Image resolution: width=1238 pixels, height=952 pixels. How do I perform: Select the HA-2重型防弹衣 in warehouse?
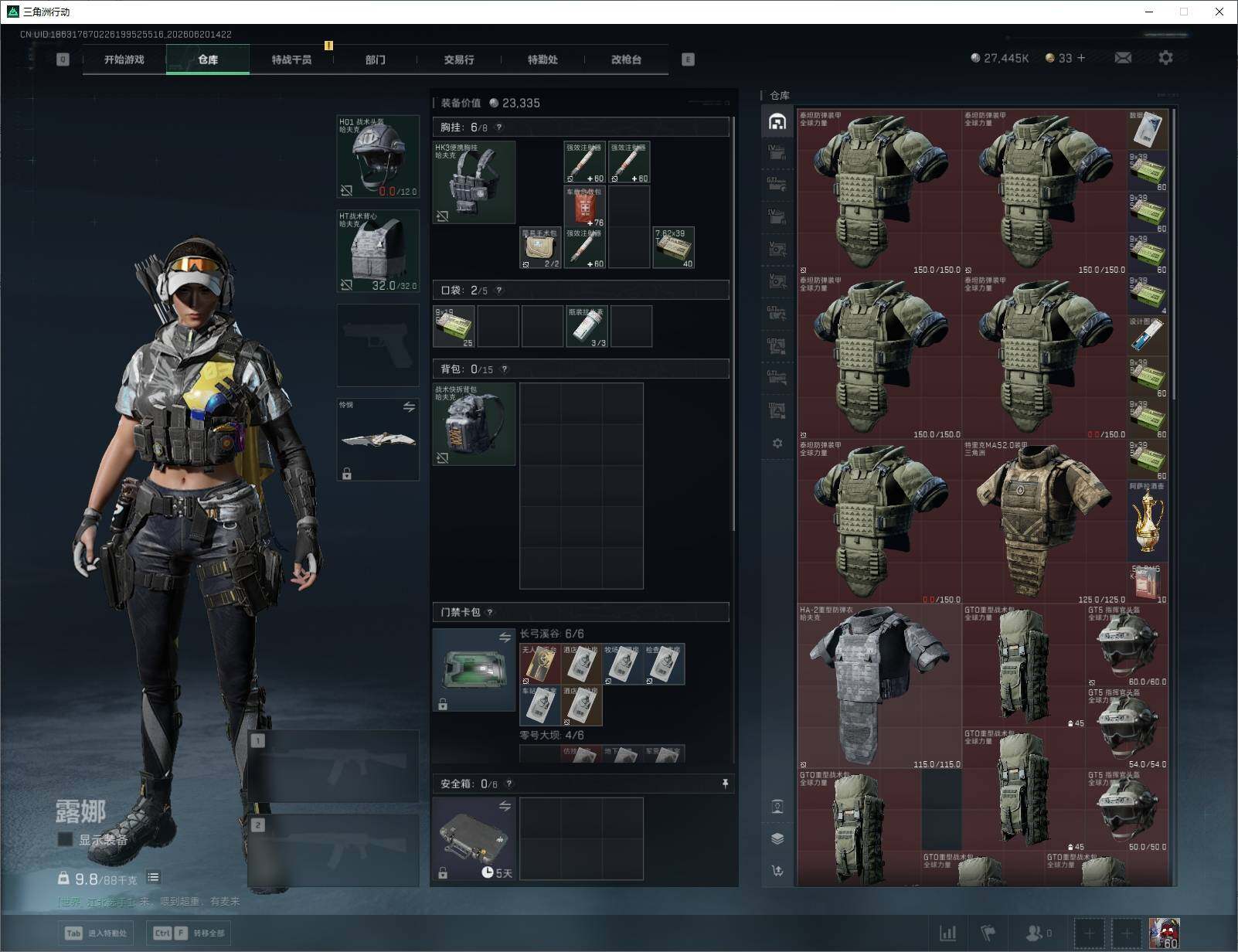[879, 687]
